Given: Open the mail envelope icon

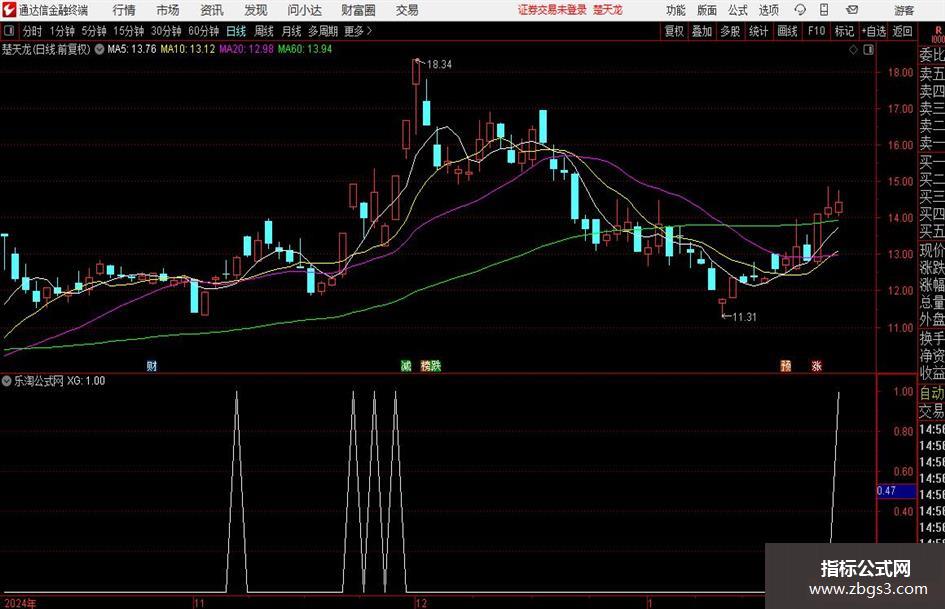Looking at the screenshot, I should 852,10.
